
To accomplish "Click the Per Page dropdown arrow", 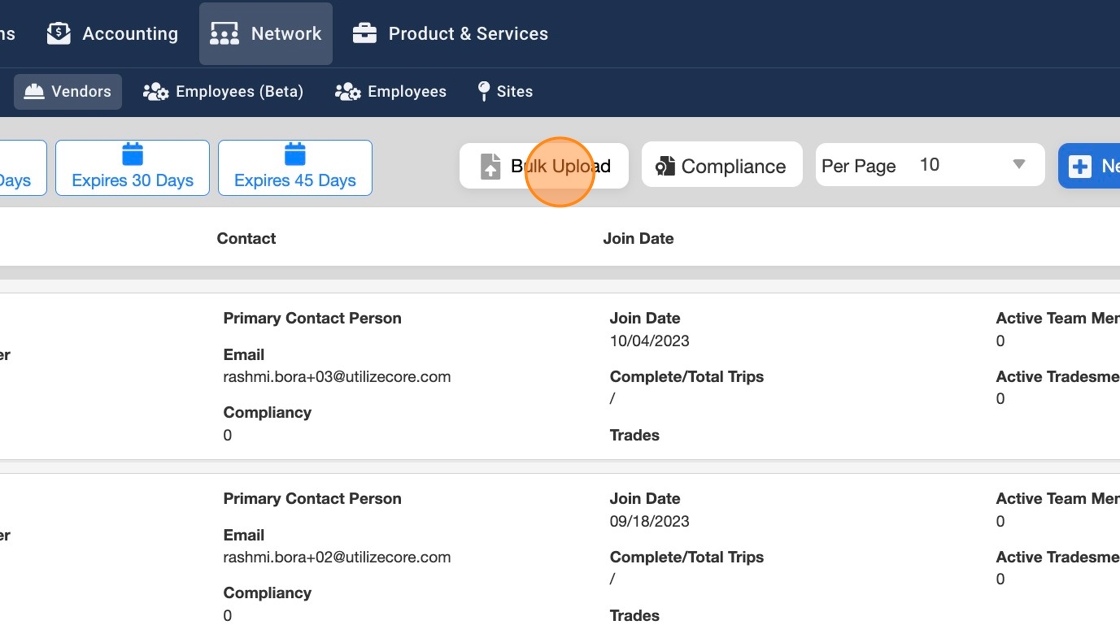I will [x=1019, y=165].
